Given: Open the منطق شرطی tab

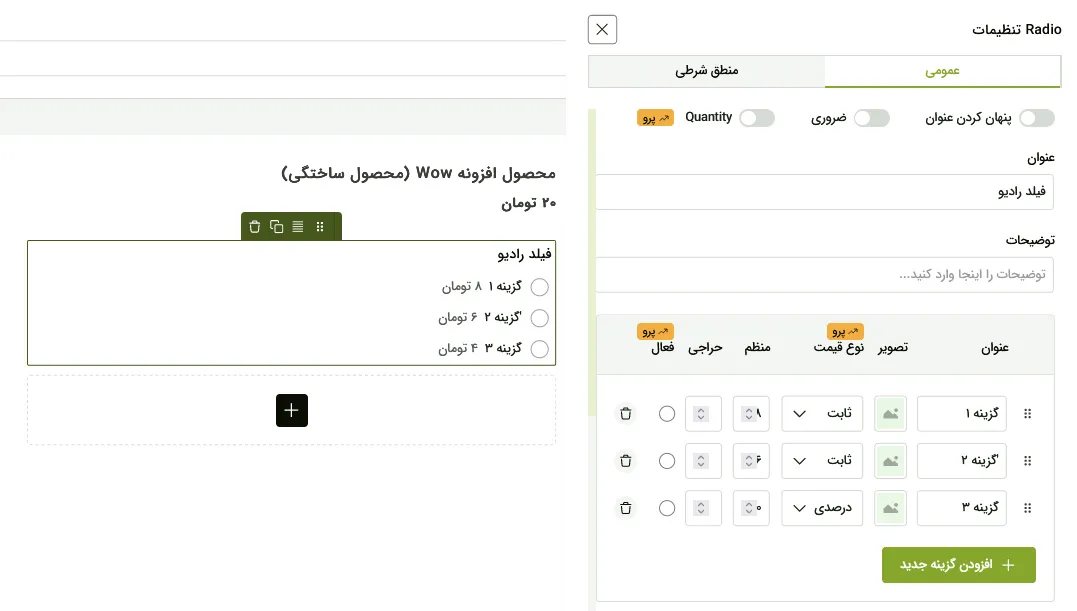Looking at the screenshot, I should (x=706, y=71).
